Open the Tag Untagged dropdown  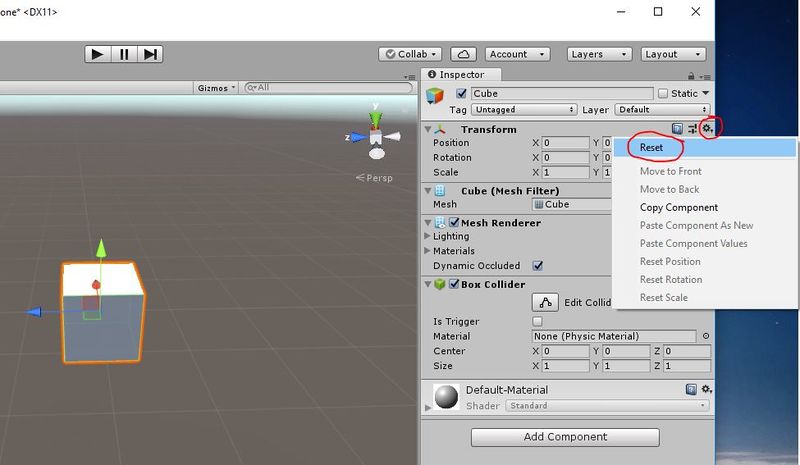pos(523,109)
